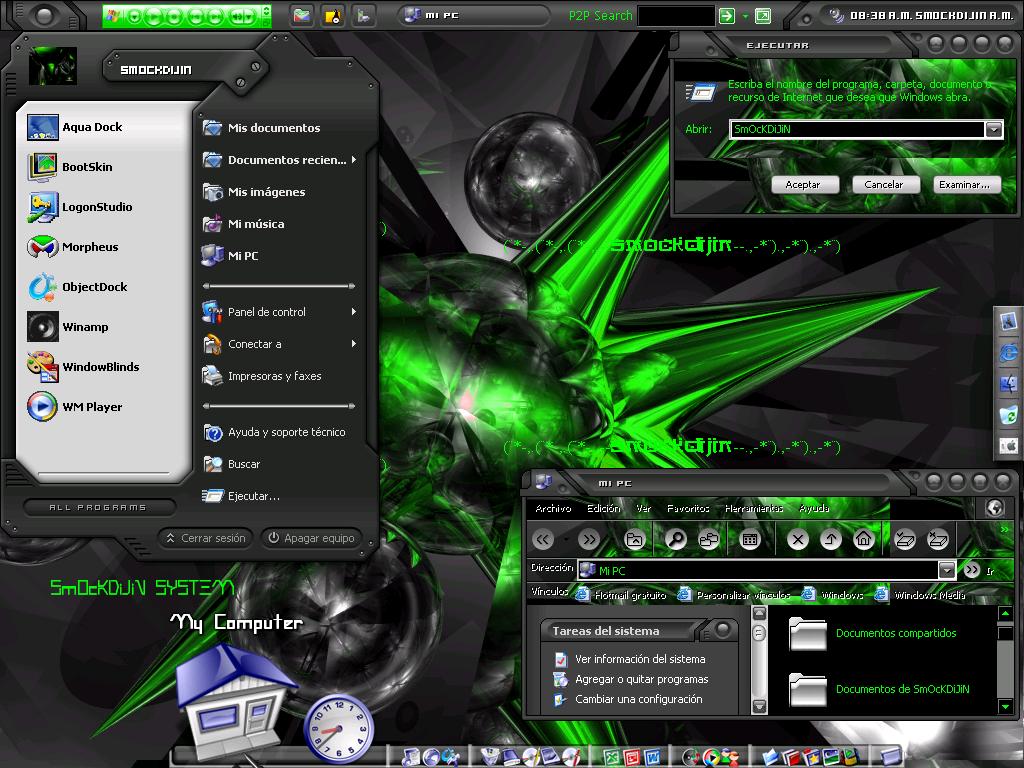Click the Folders view toolbar icon

coord(709,539)
